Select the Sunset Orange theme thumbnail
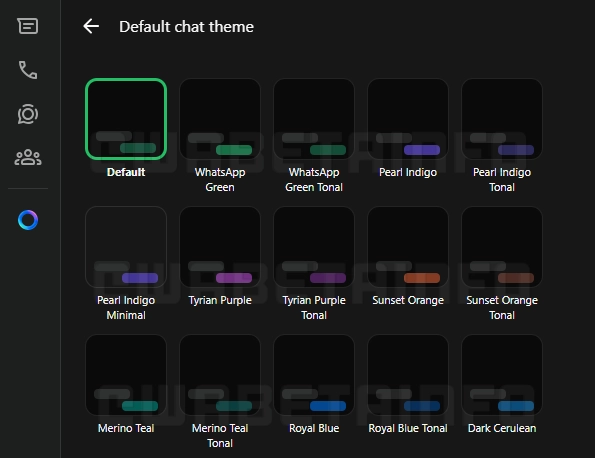This screenshot has height=458, width=595. 408,247
